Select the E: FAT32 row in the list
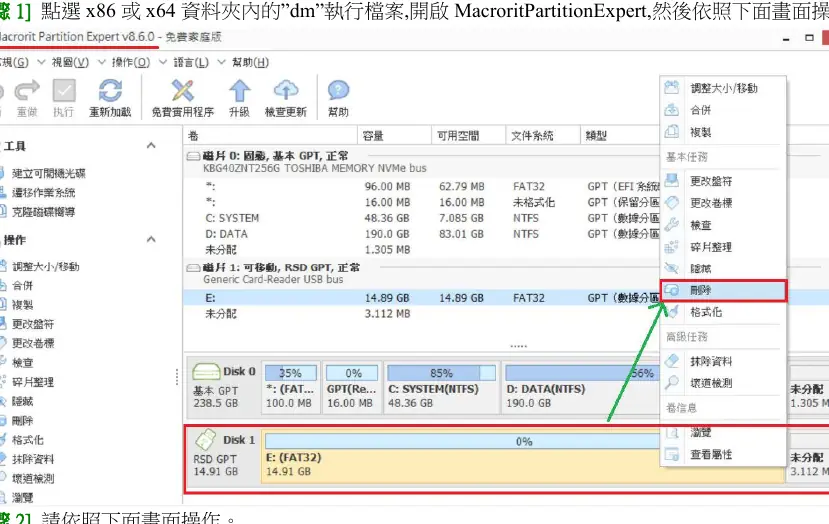This screenshot has width=829, height=524. [x=422, y=298]
